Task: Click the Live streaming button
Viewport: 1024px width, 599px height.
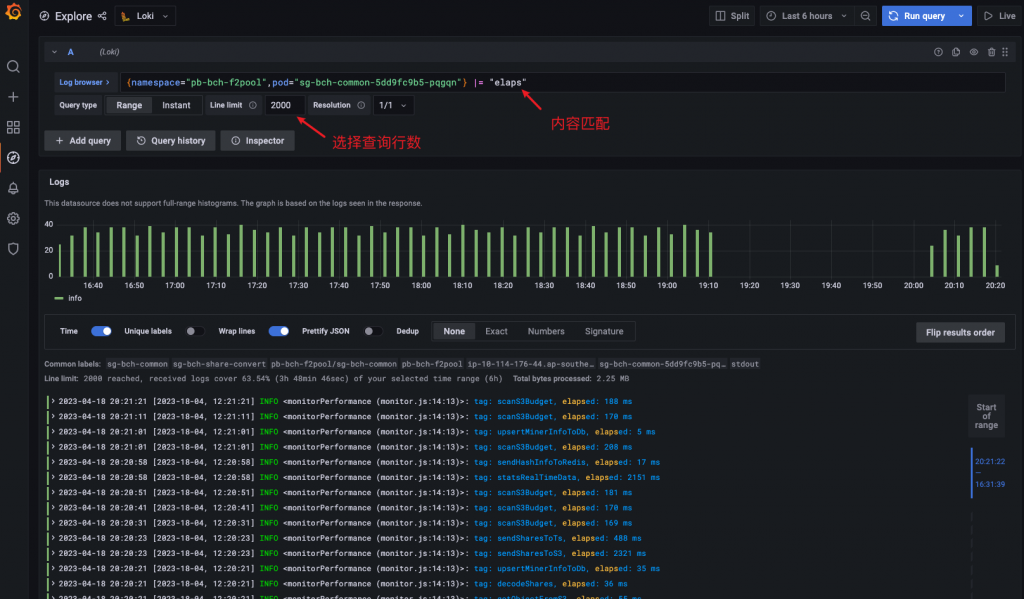Action: [x=1000, y=16]
